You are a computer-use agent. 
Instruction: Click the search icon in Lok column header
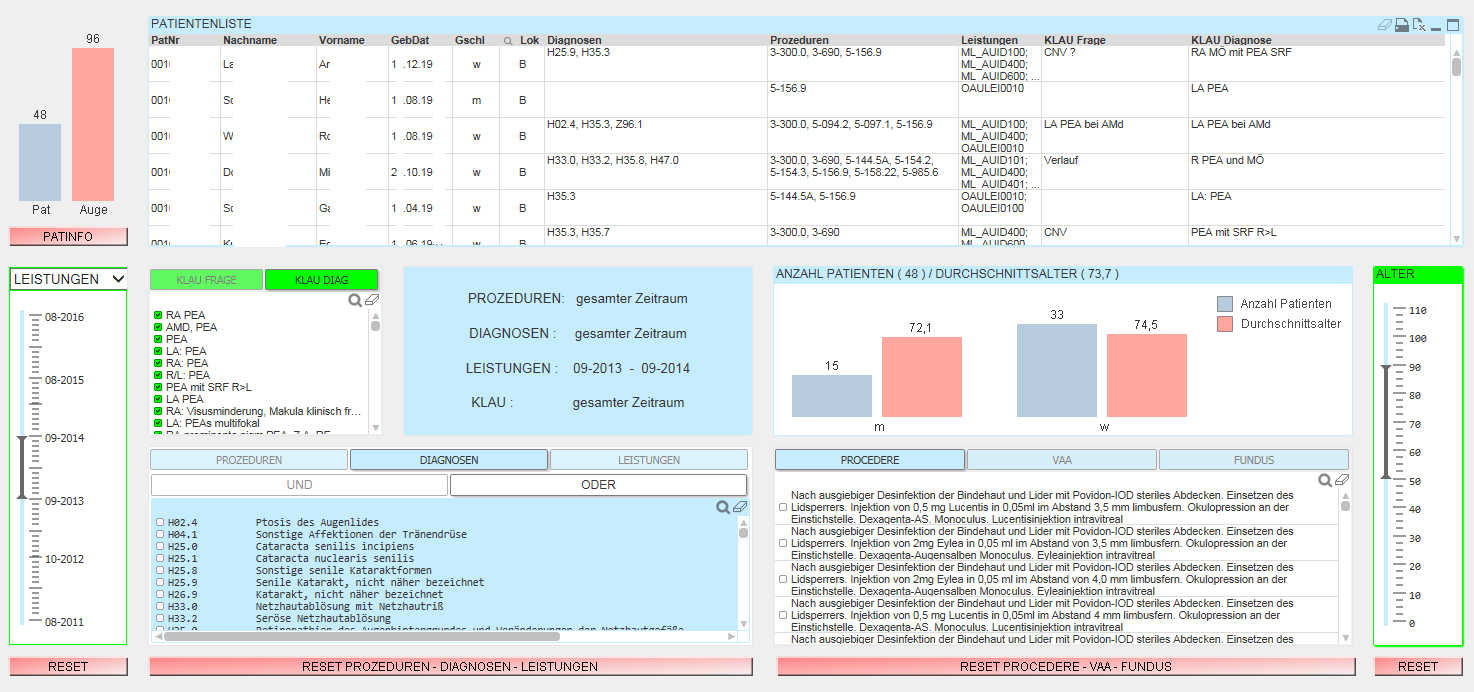coord(508,41)
